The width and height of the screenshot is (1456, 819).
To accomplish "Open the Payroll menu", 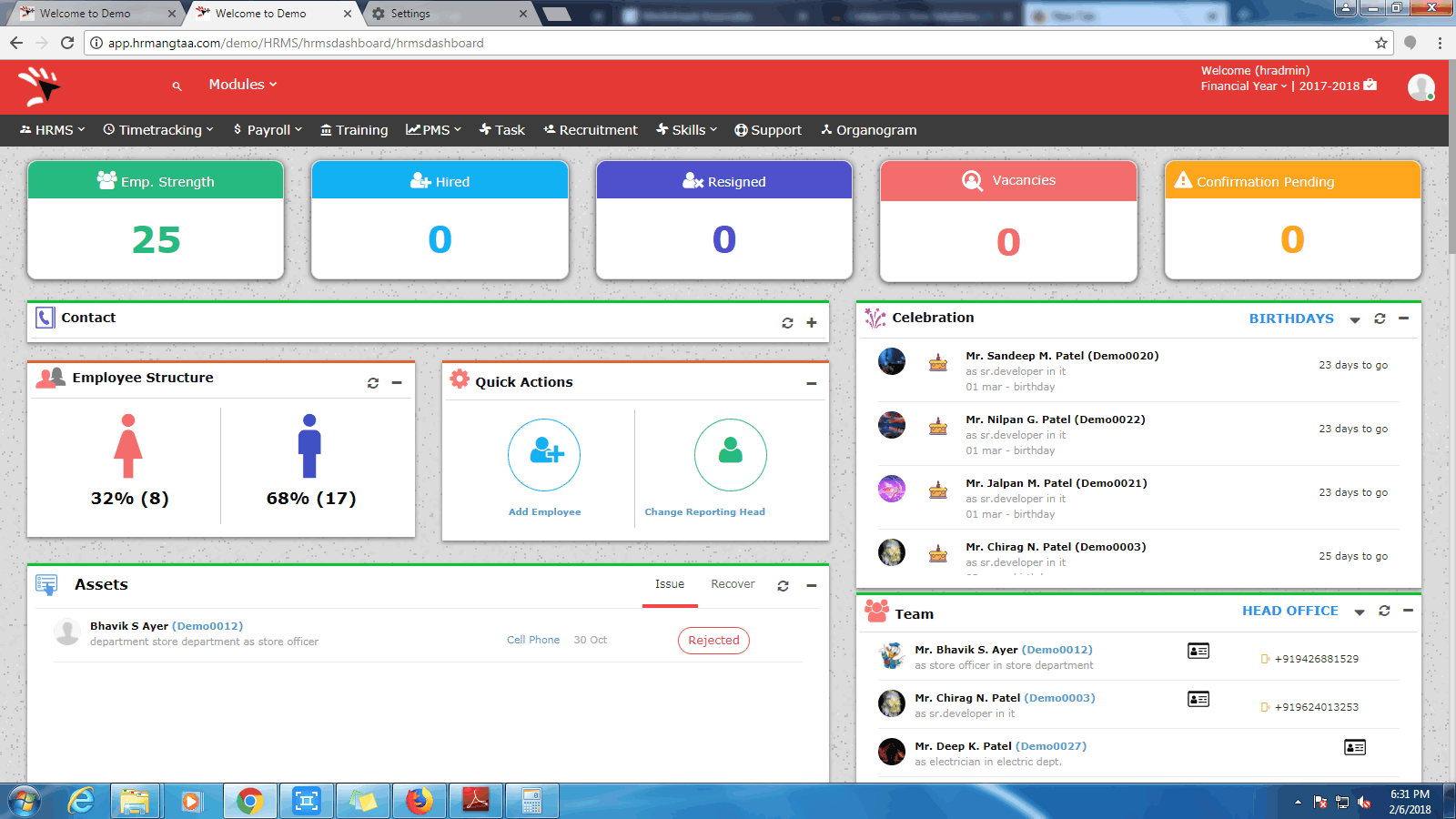I will pyautogui.click(x=268, y=130).
